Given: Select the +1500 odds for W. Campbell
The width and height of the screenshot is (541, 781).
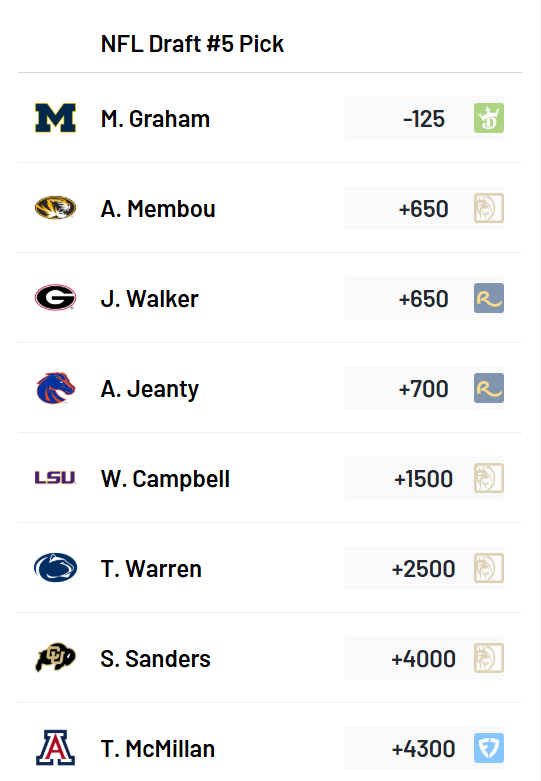Looking at the screenshot, I should [x=423, y=479].
